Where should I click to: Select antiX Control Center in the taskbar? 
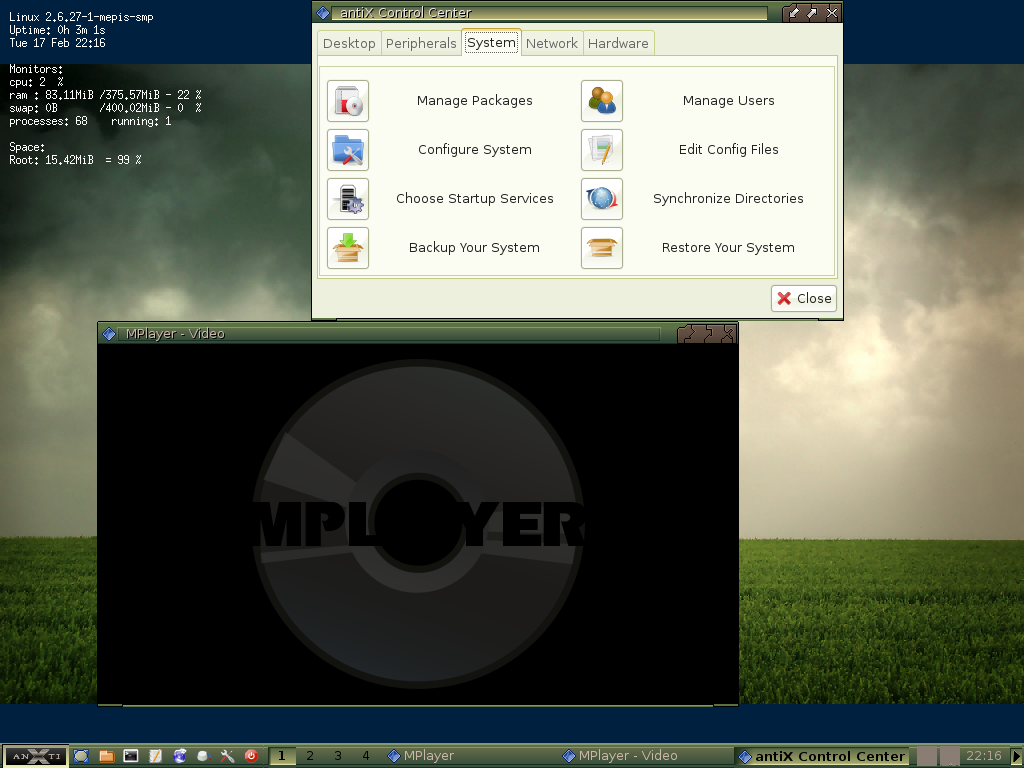822,756
